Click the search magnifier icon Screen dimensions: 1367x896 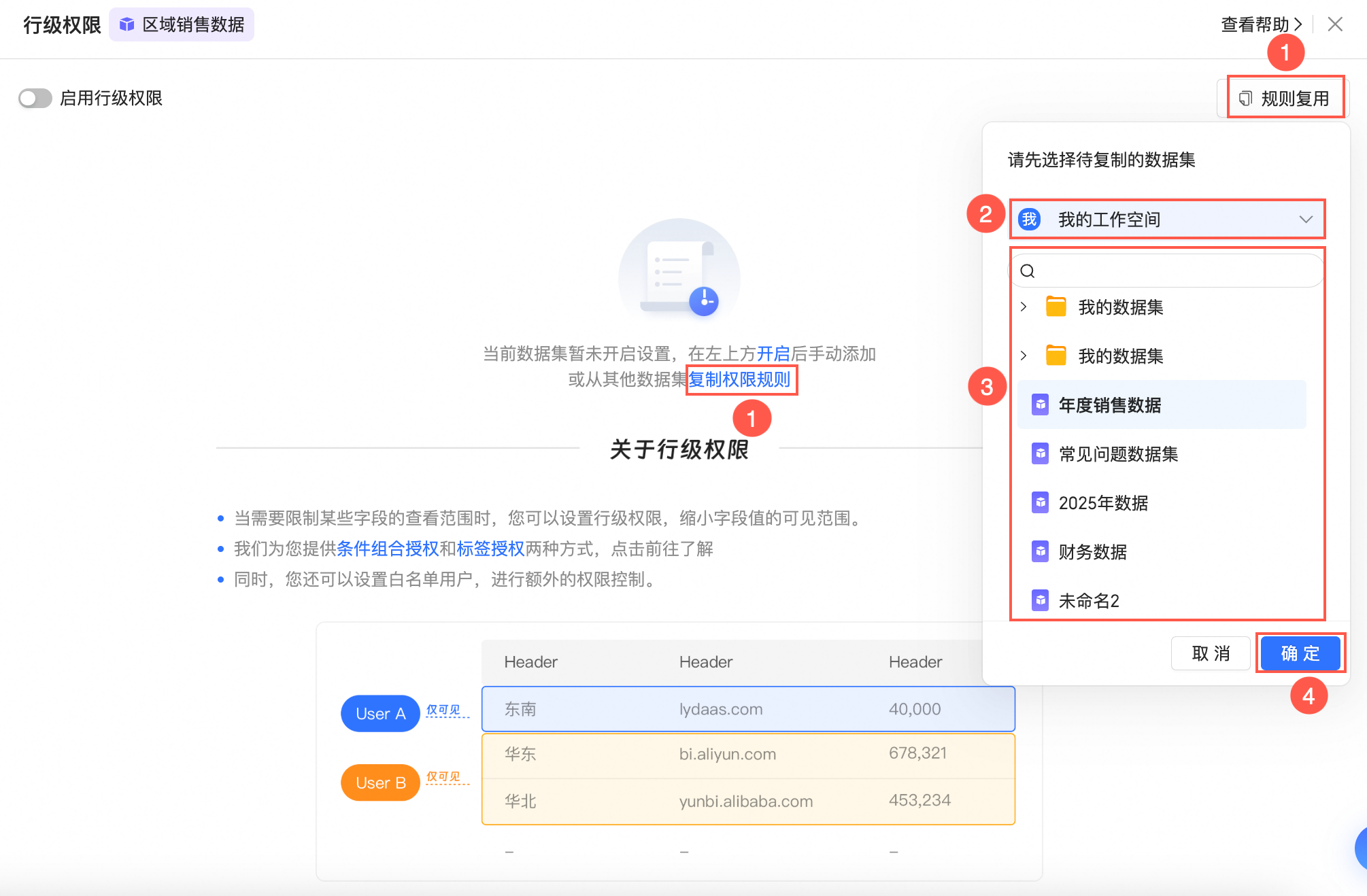[x=1028, y=271]
